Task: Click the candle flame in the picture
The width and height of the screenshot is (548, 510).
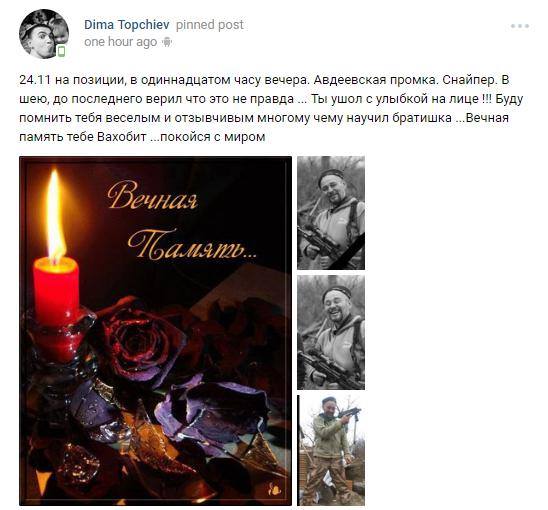Action: tap(56, 215)
